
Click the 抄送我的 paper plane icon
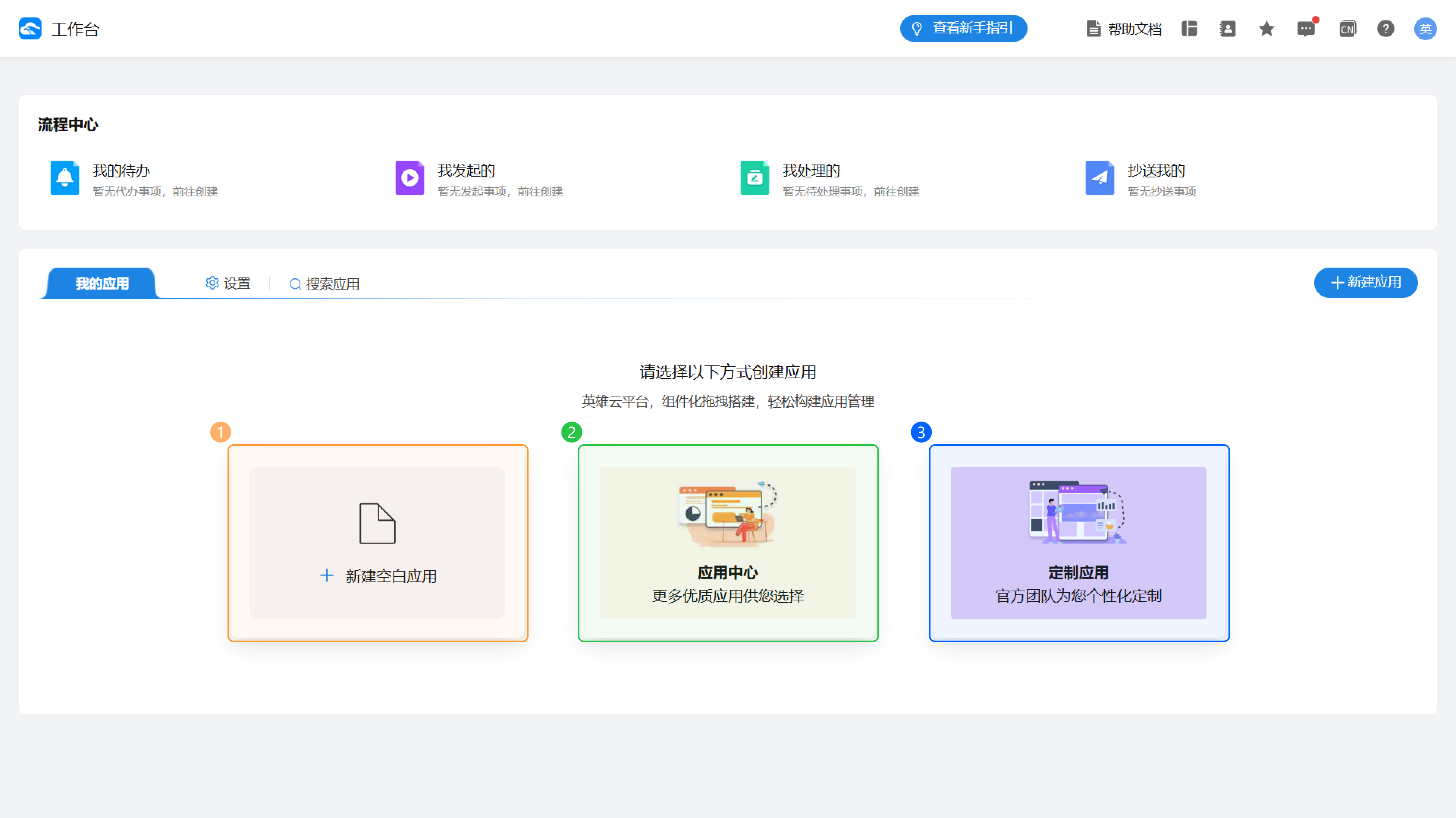coord(1099,177)
